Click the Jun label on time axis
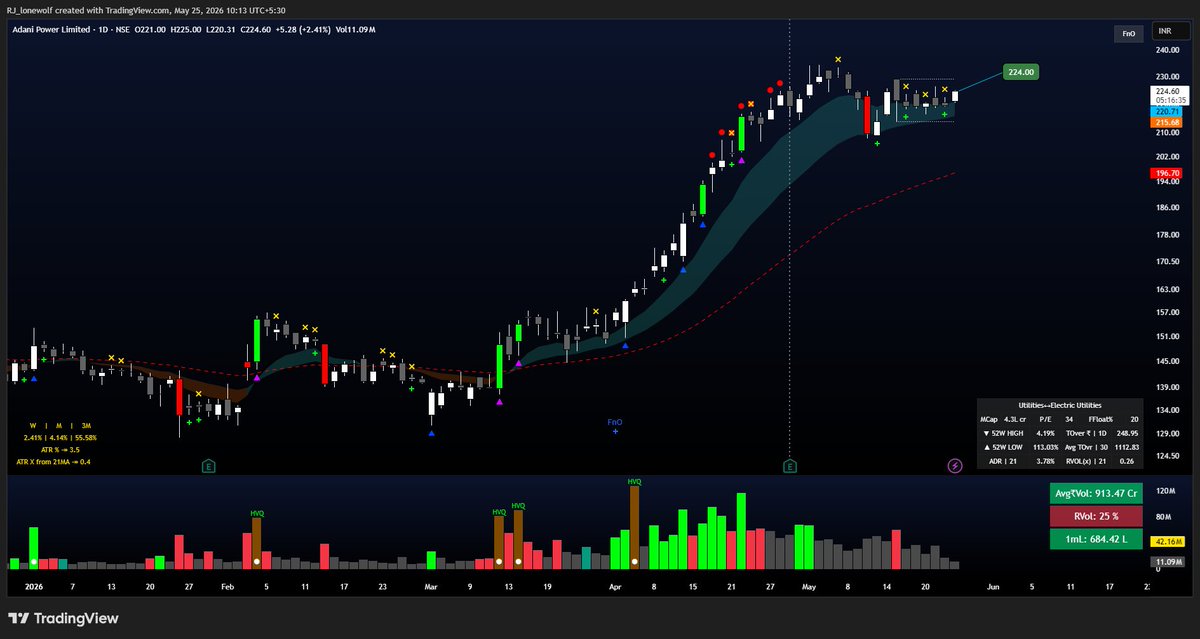 pyautogui.click(x=993, y=587)
